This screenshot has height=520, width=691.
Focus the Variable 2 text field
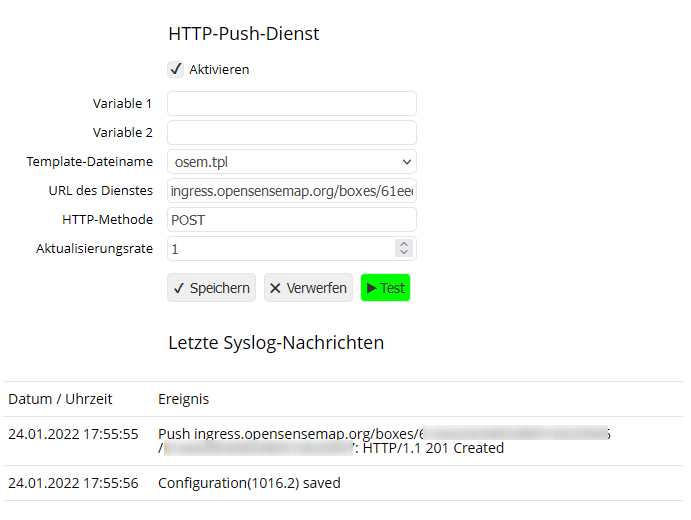point(291,133)
